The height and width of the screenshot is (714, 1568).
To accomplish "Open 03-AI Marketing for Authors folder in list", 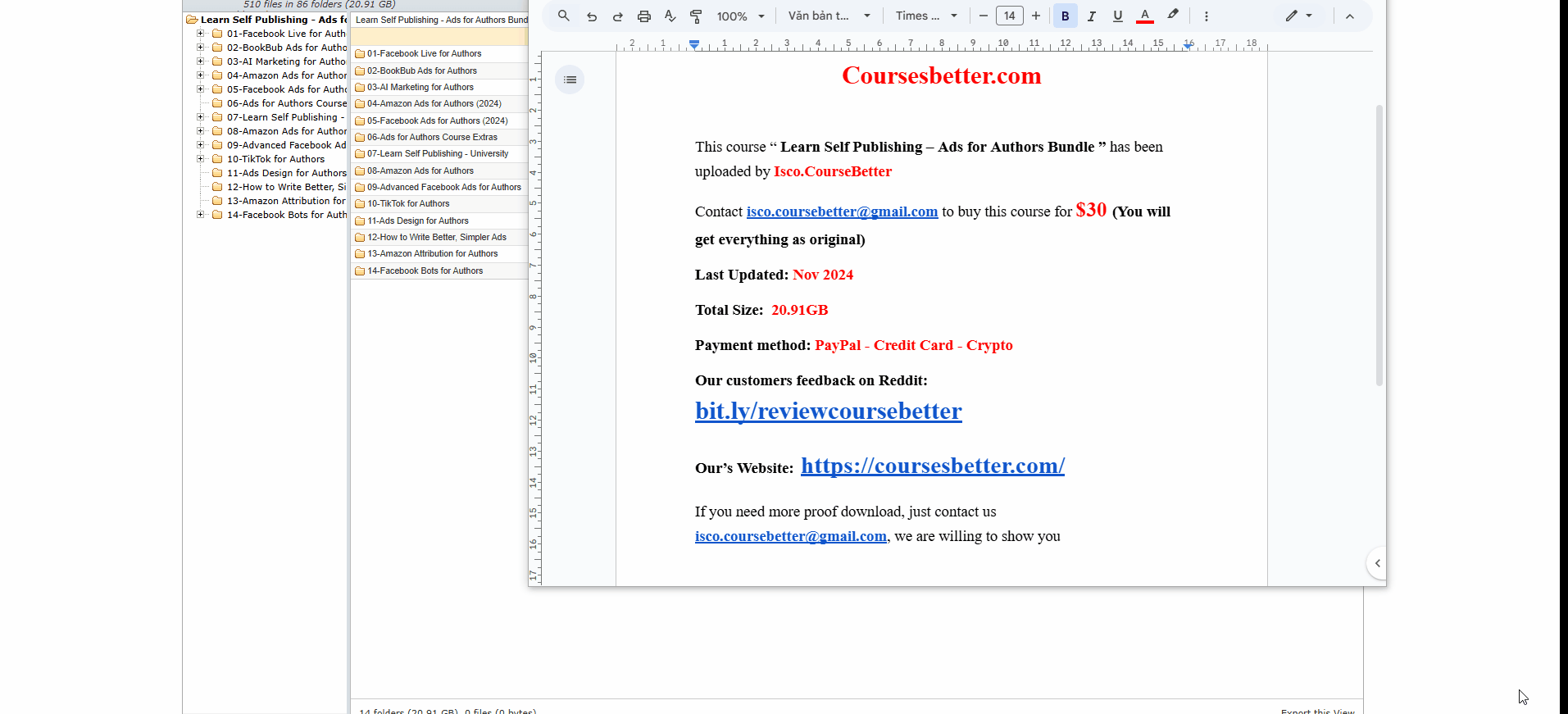I will pyautogui.click(x=420, y=88).
